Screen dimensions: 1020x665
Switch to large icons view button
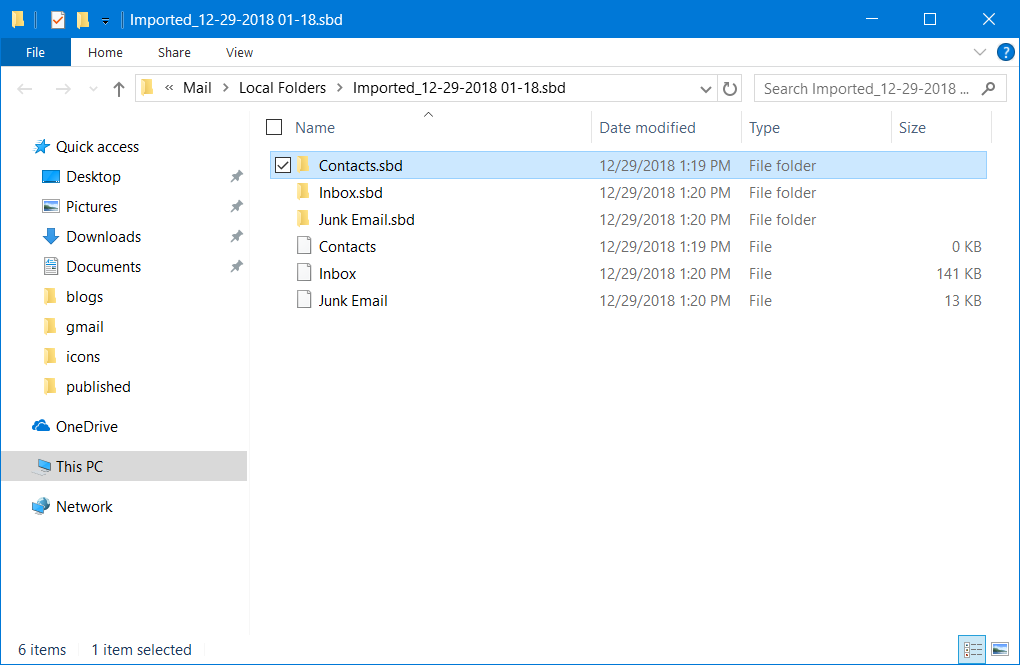point(1000,649)
